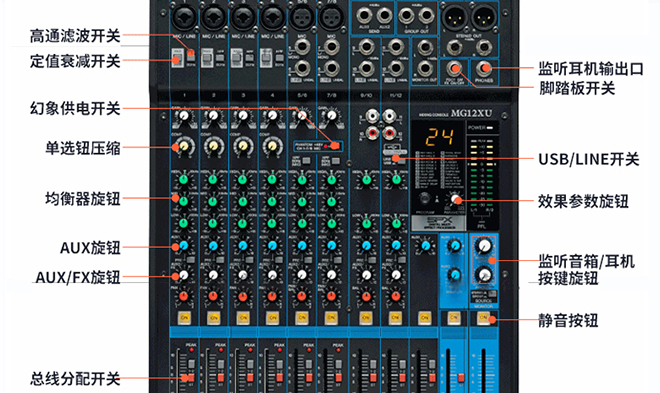
Task: Click channel 1 ST bus assign switch
Action: pyautogui.click(x=191, y=377)
